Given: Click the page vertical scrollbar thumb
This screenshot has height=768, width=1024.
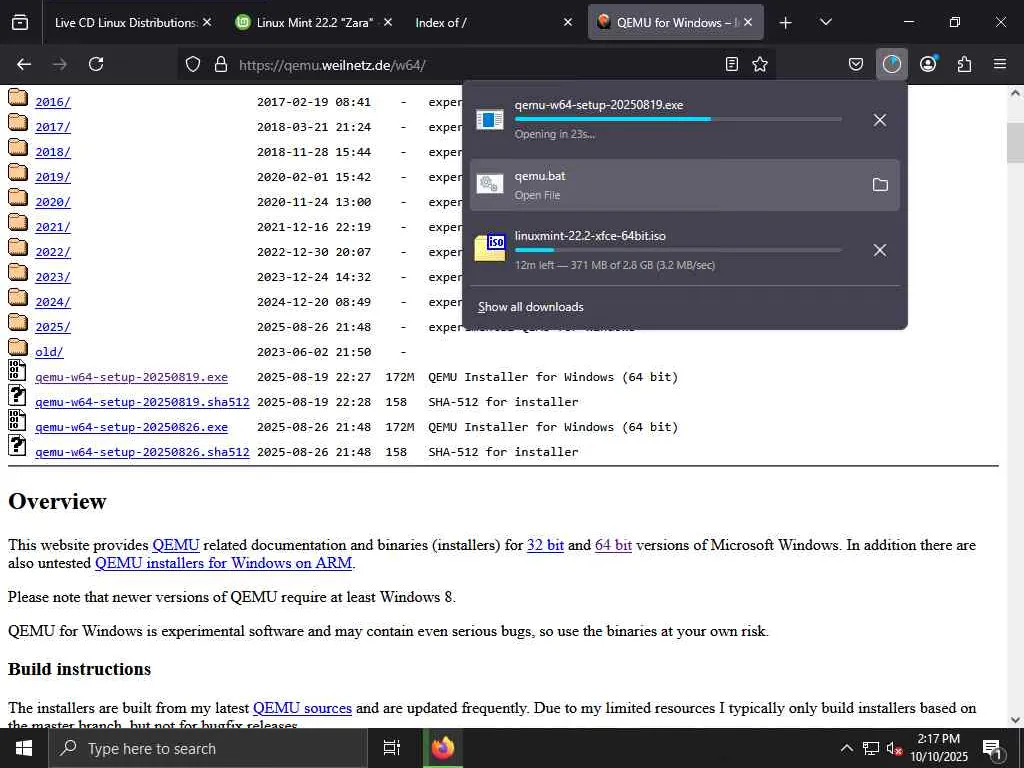Looking at the screenshot, I should pyautogui.click(x=1015, y=142).
